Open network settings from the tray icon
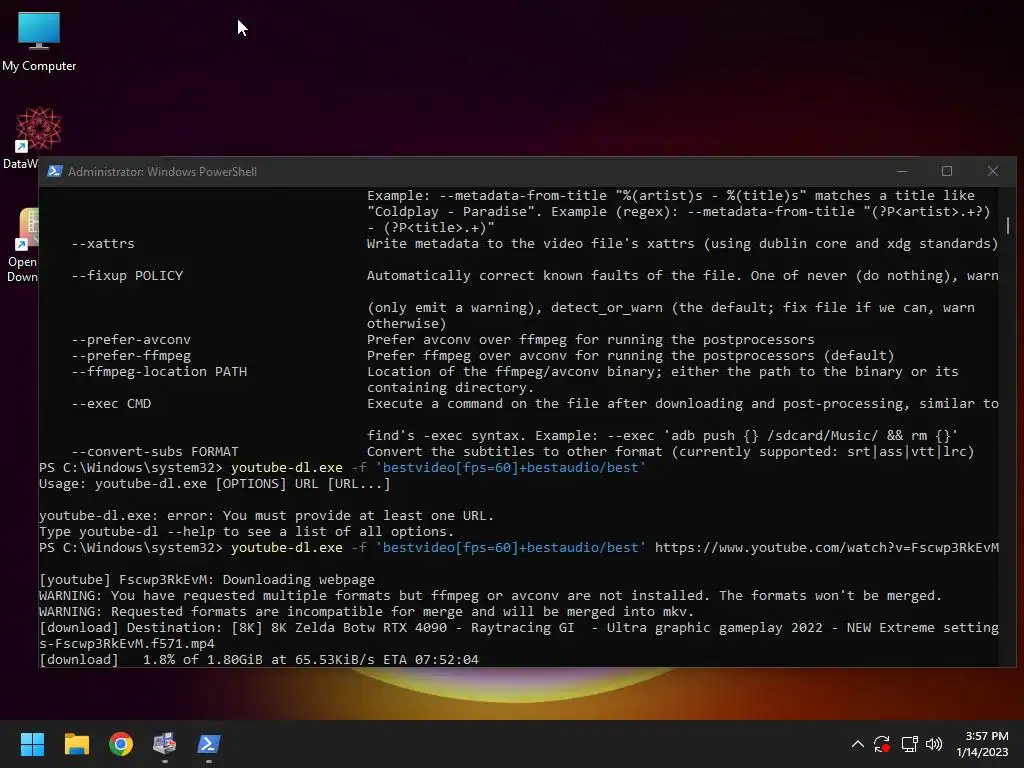This screenshot has height=768, width=1024. 909,744
